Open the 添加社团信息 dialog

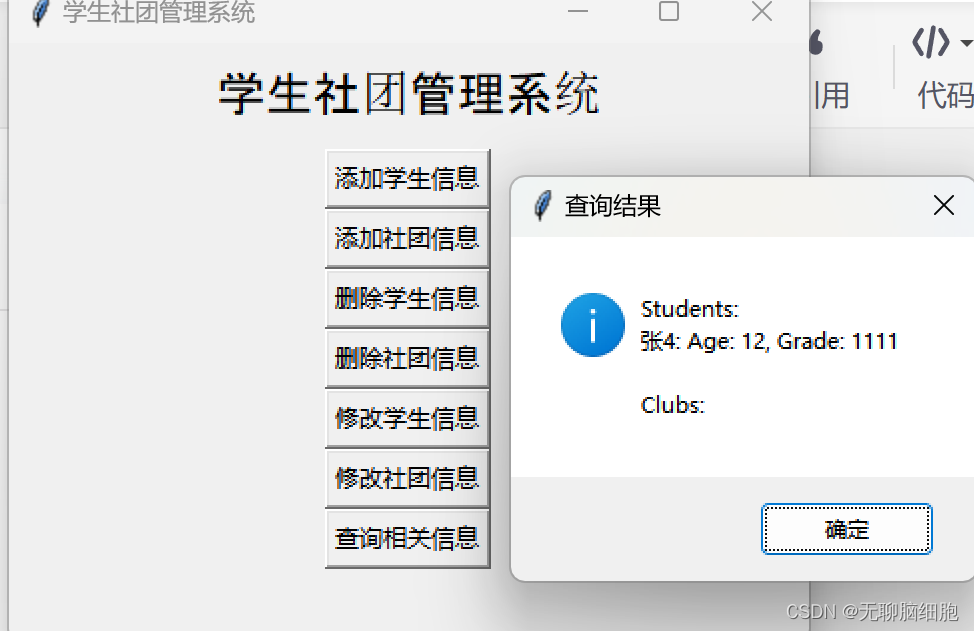407,238
